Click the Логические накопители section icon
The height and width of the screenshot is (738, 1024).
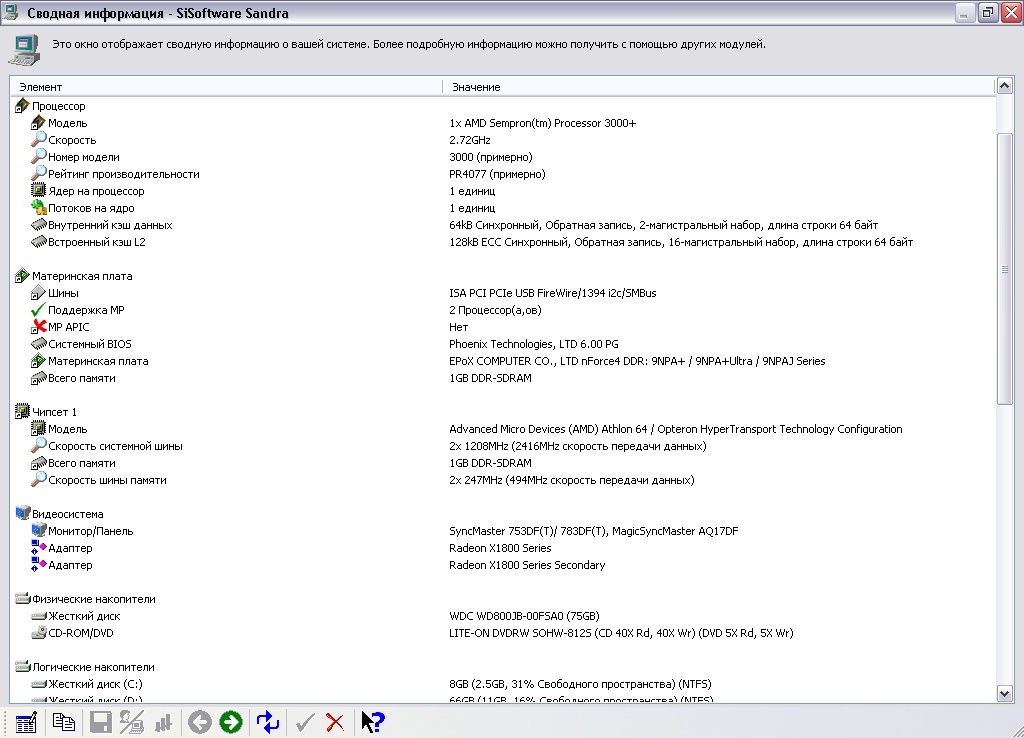pos(22,666)
